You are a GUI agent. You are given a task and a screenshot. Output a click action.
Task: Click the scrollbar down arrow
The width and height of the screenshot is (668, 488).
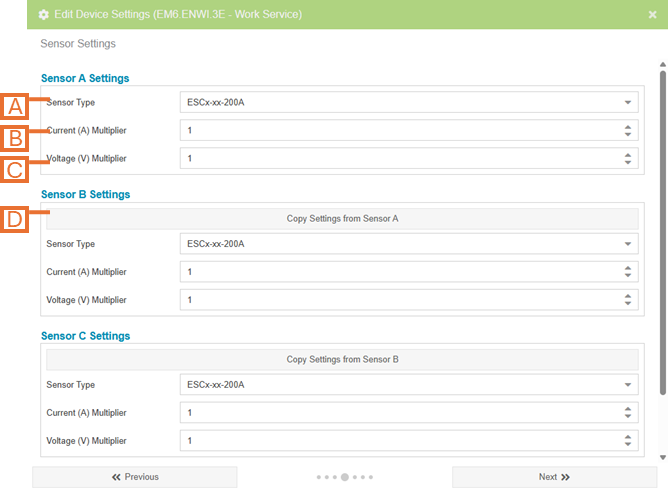pyautogui.click(x=663, y=458)
